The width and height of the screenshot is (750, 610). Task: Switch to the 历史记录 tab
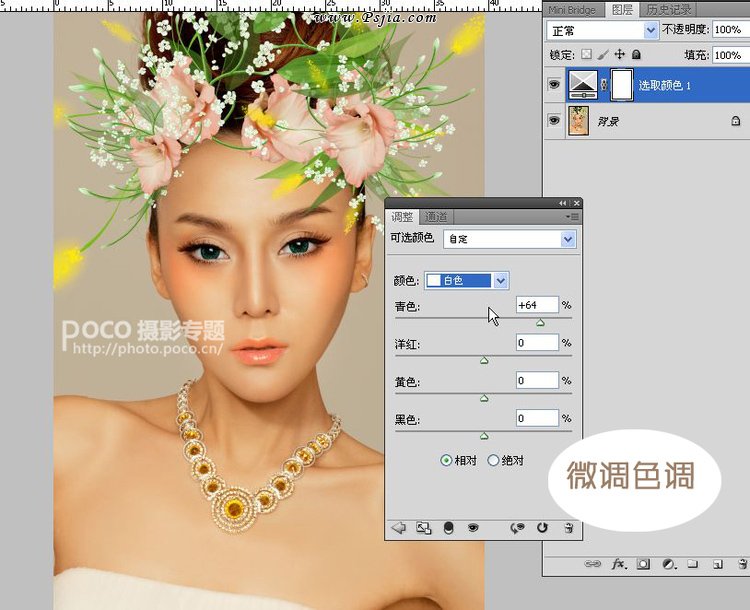[x=668, y=9]
